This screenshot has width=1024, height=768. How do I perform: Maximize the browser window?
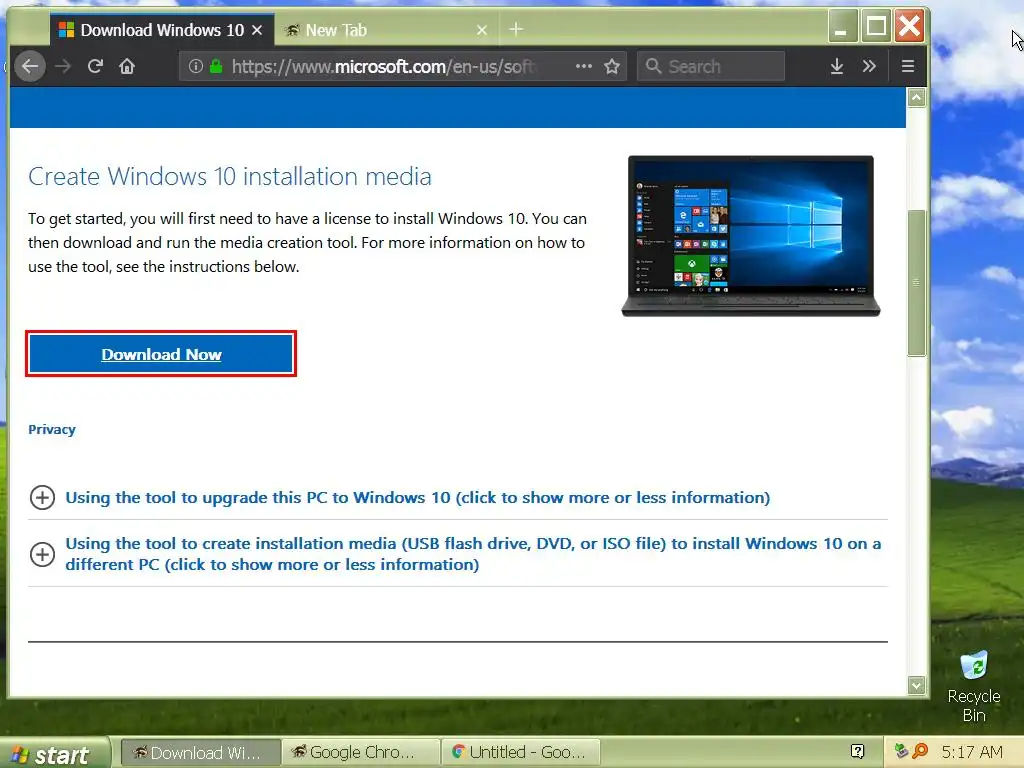[x=876, y=26]
